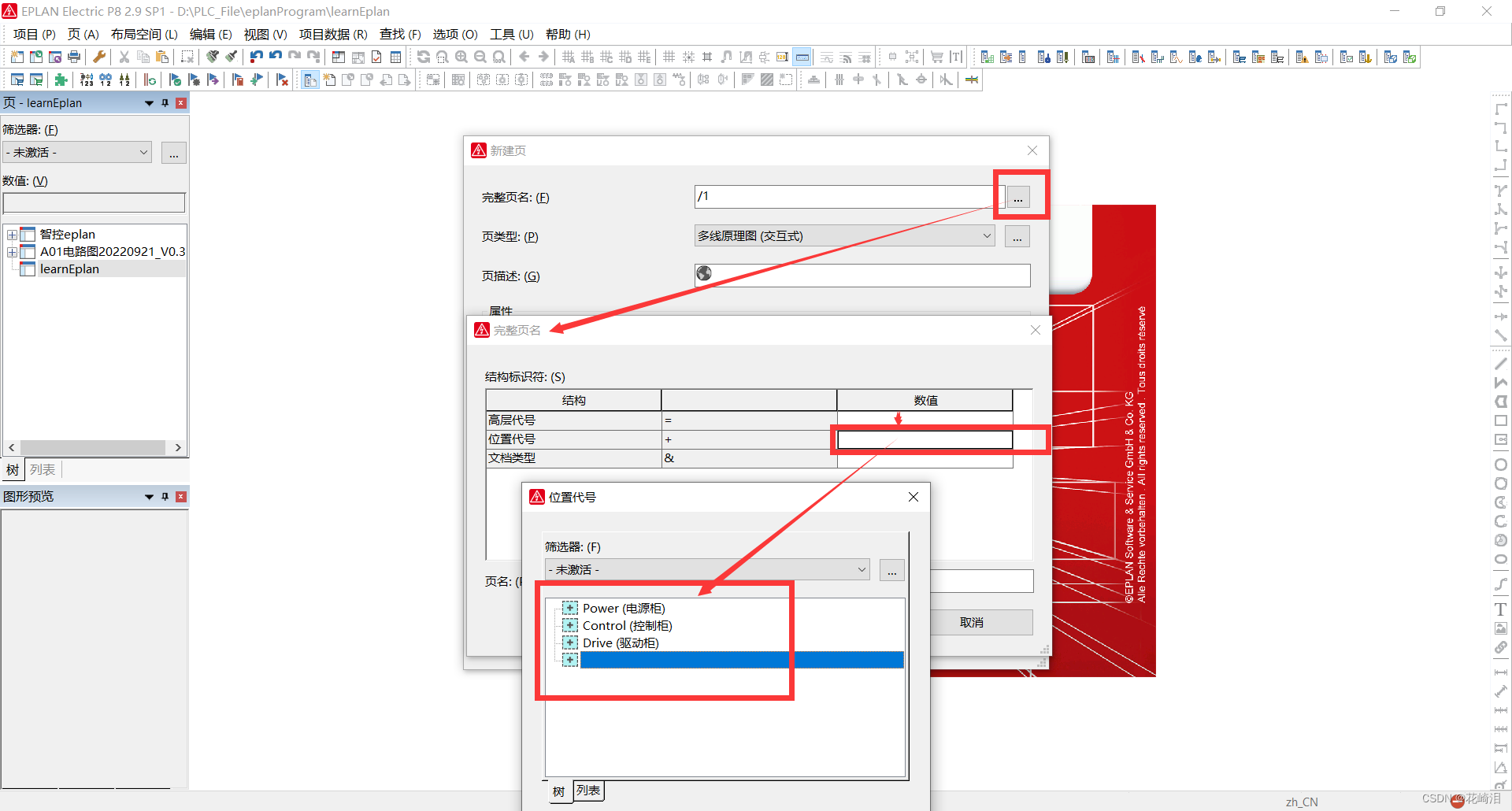Open the 帮助 (H) menu
This screenshot has width=1512, height=811.
click(x=568, y=35)
